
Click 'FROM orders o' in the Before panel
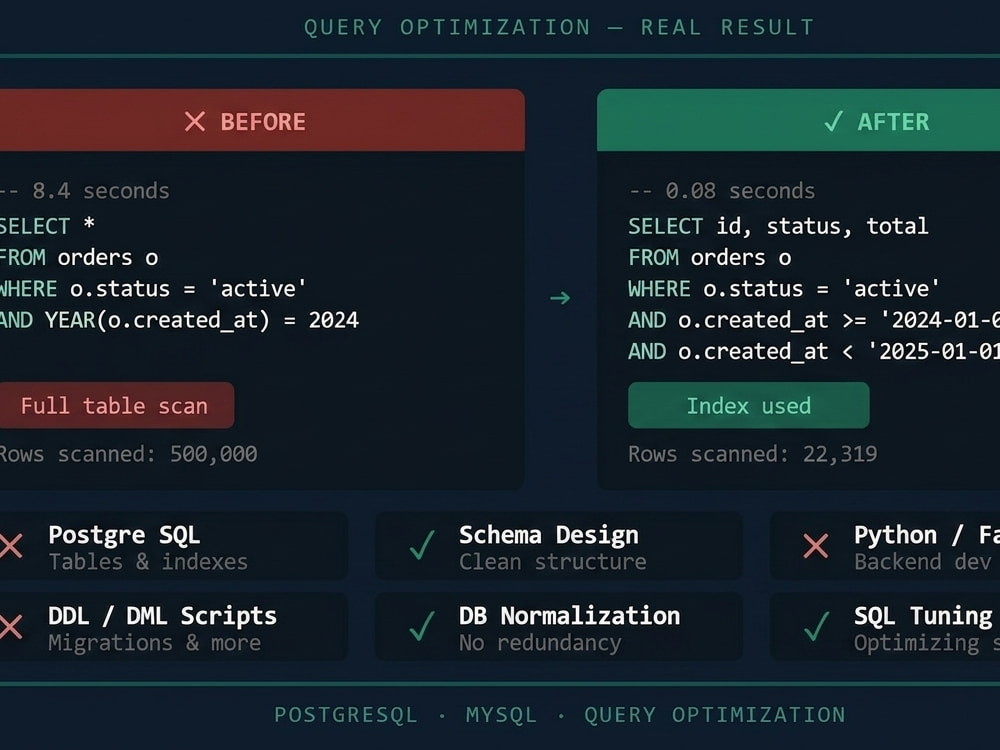(78, 258)
